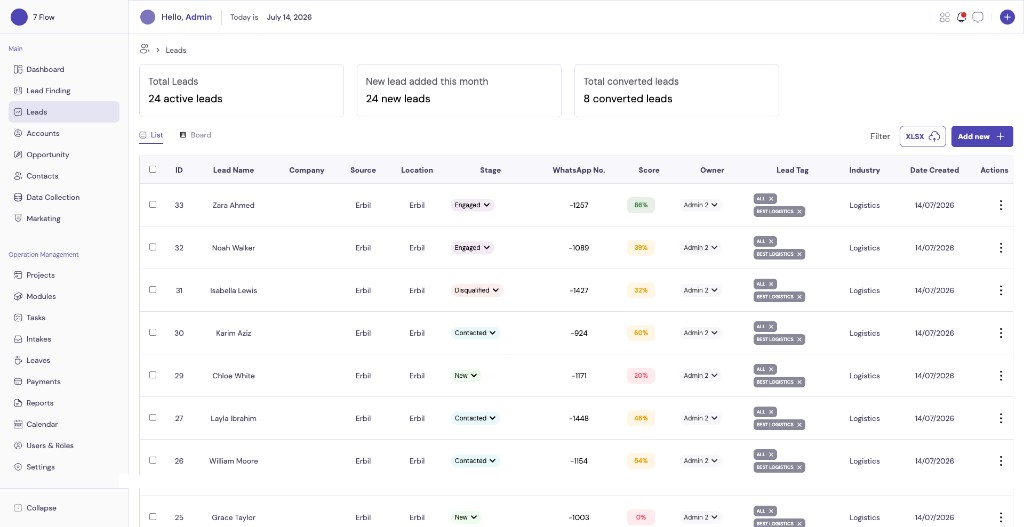Image resolution: width=1024 pixels, height=527 pixels.
Task: Open the chat messages icon
Action: pyautogui.click(x=978, y=18)
